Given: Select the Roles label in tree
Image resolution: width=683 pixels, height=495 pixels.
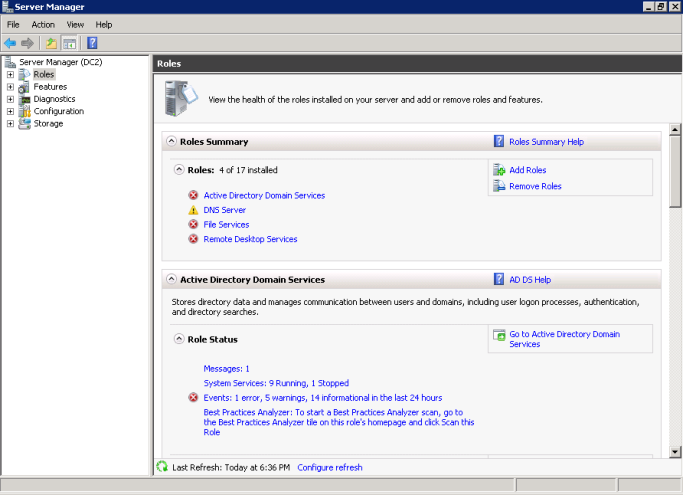Looking at the screenshot, I should [44, 75].
